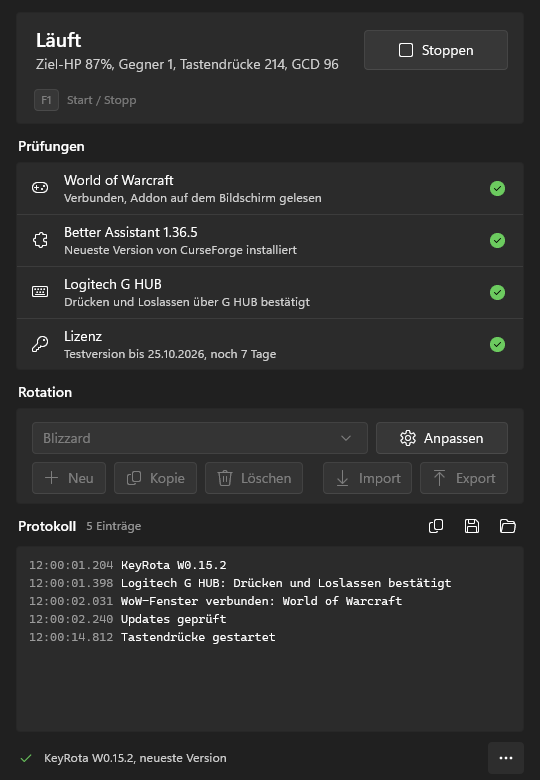Click the F1 hotkey badge
The image size is (540, 780).
click(x=46, y=100)
